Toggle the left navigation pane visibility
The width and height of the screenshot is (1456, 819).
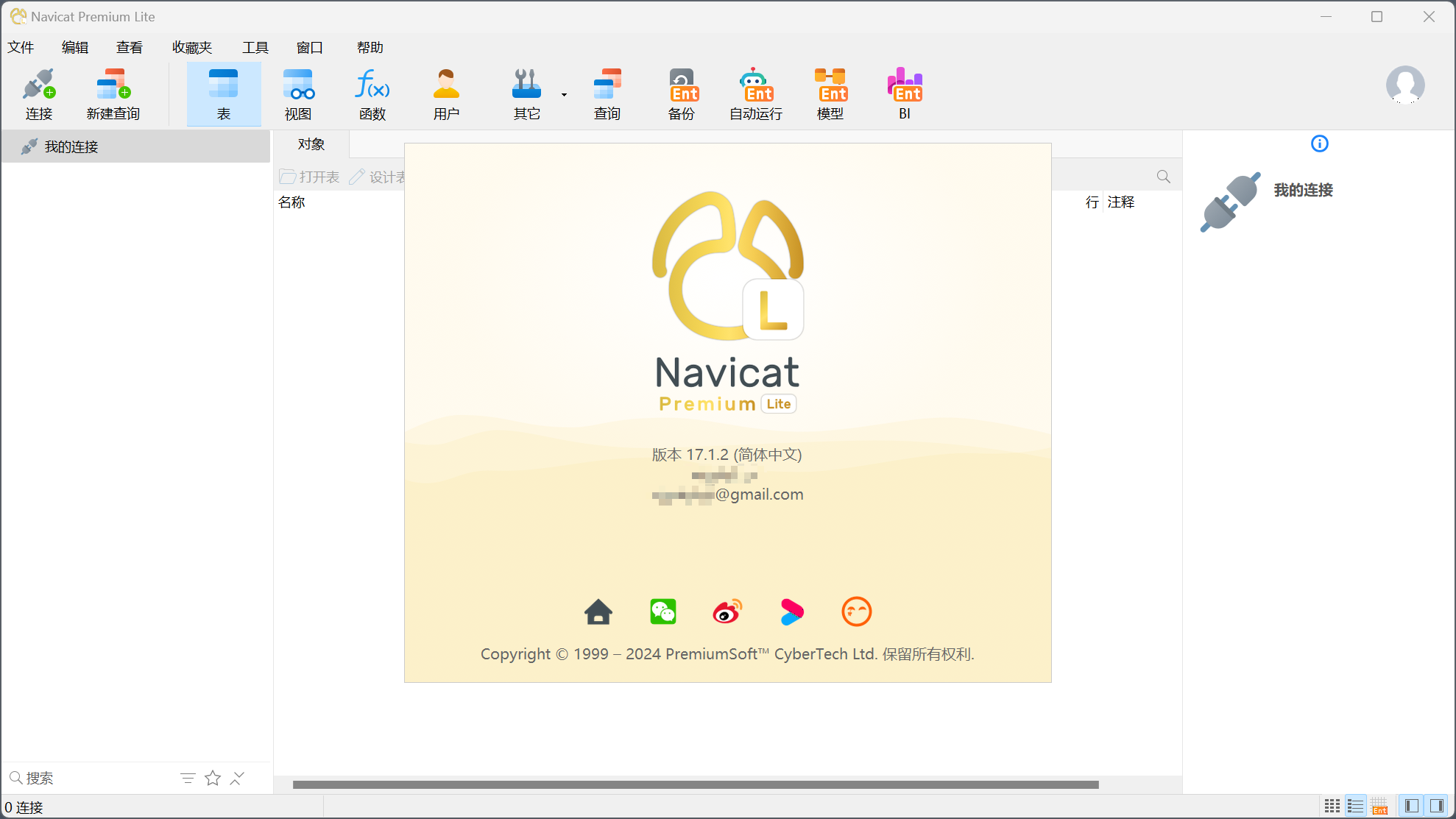click(x=1411, y=805)
